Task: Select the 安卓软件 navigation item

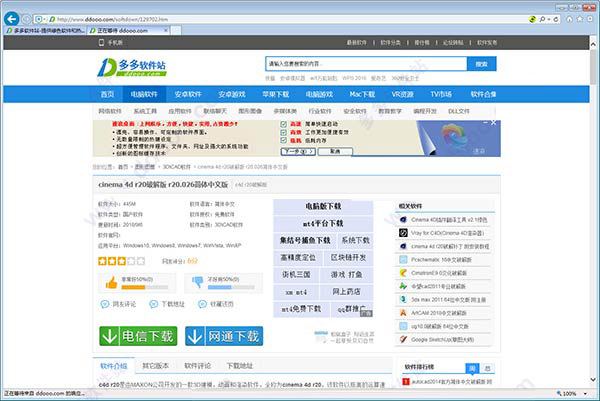Action: (x=188, y=94)
